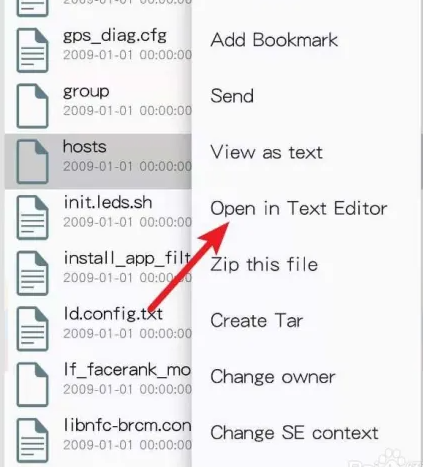Select the libnfc-brcm.con file icon
Image resolution: width=423 pixels, height=467 pixels.
click(32, 440)
